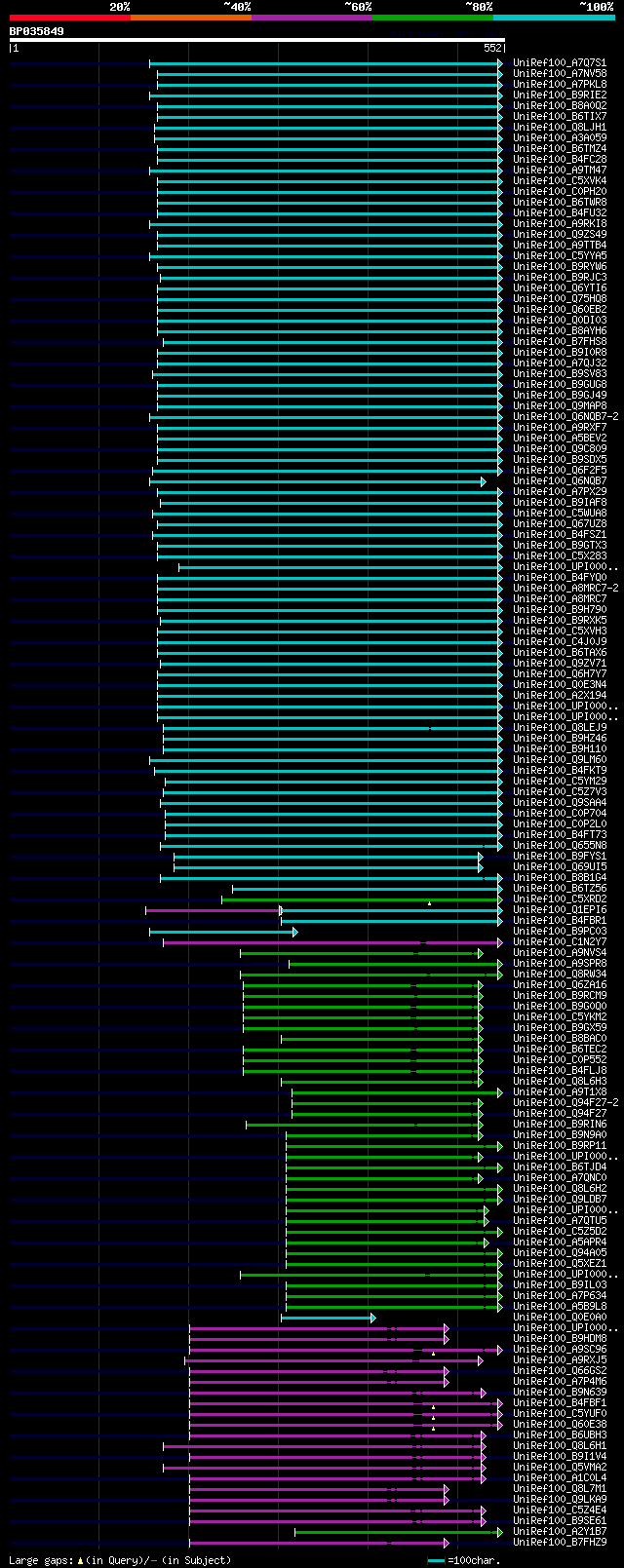Select the UniRef100_Q9MAP8 label

coord(560,406)
